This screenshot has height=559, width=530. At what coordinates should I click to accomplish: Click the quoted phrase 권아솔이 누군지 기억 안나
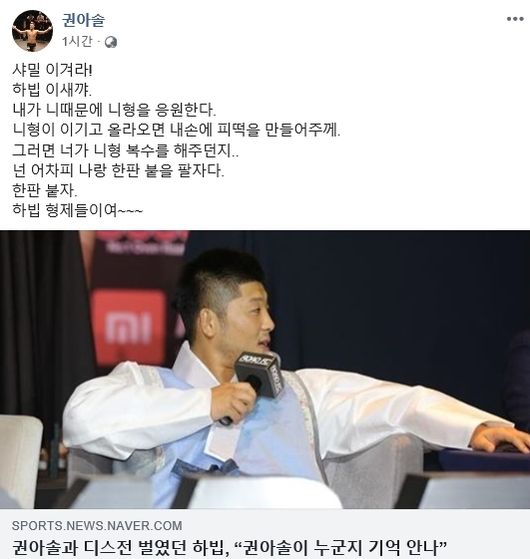[x=341, y=547]
